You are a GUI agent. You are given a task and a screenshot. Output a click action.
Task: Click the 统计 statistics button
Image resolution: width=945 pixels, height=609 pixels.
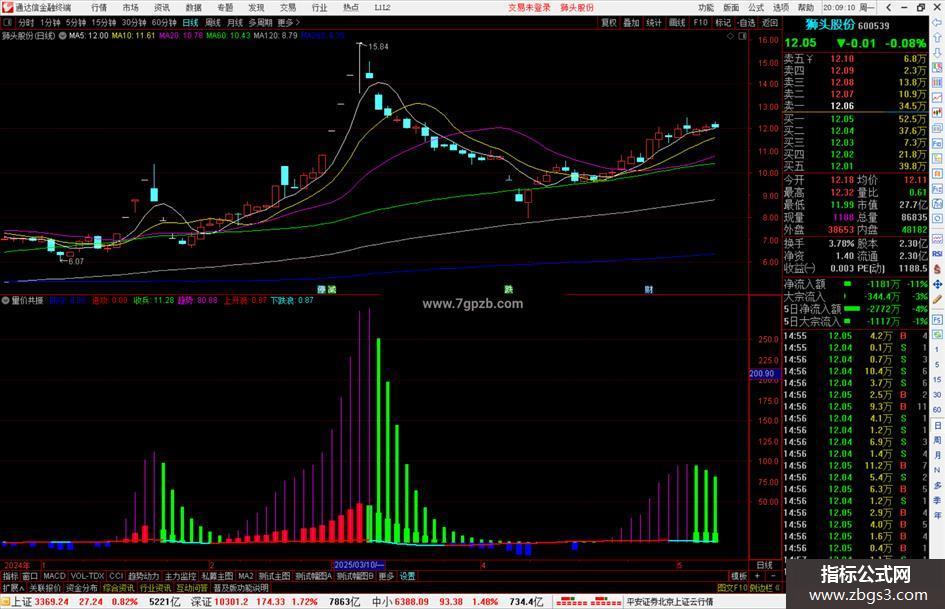(x=654, y=22)
